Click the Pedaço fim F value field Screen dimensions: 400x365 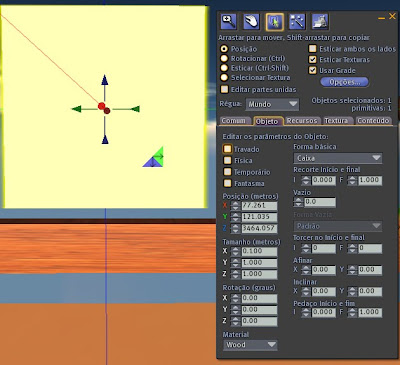(x=370, y=312)
